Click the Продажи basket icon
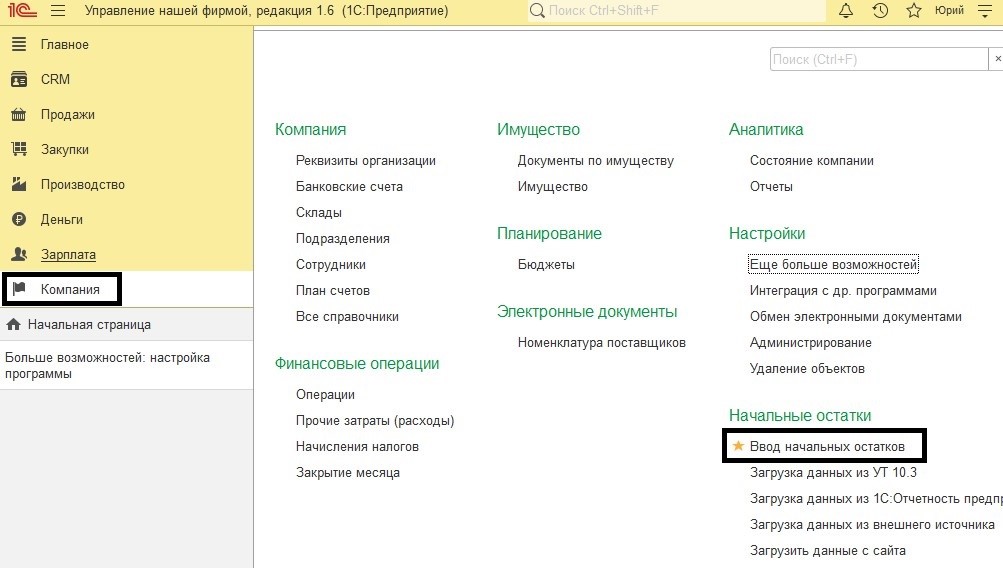The width and height of the screenshot is (1003, 568). (18, 114)
